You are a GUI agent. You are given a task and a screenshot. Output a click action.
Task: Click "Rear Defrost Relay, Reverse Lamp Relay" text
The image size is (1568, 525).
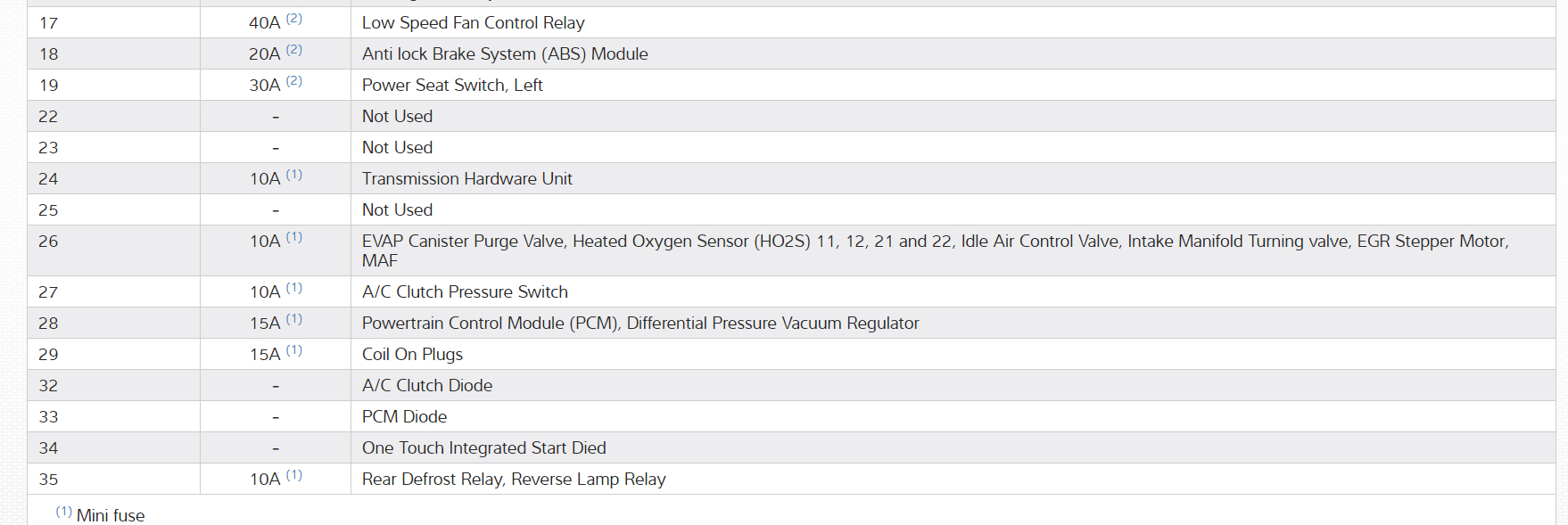[x=514, y=480]
